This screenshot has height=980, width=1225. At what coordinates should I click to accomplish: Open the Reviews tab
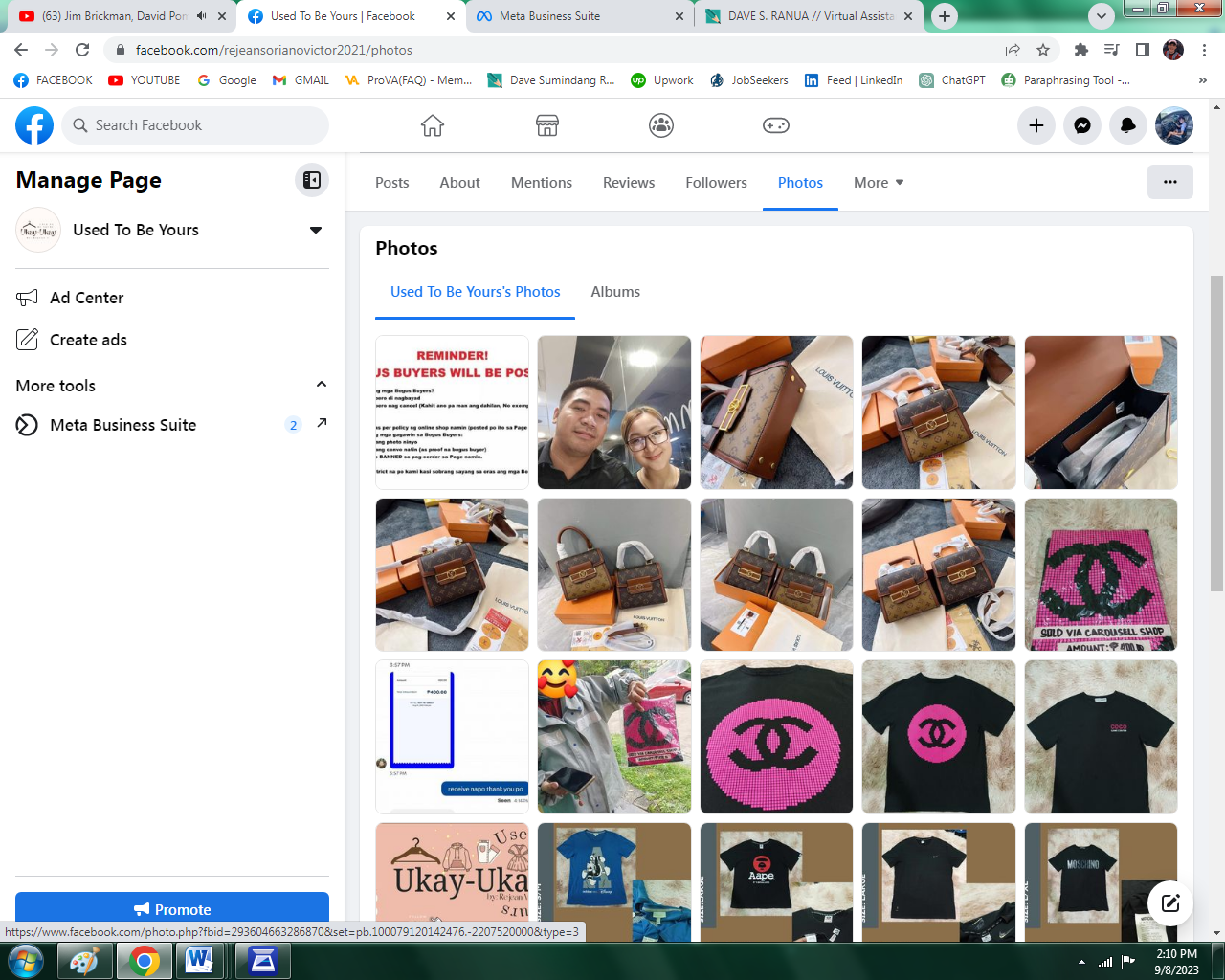(x=629, y=183)
